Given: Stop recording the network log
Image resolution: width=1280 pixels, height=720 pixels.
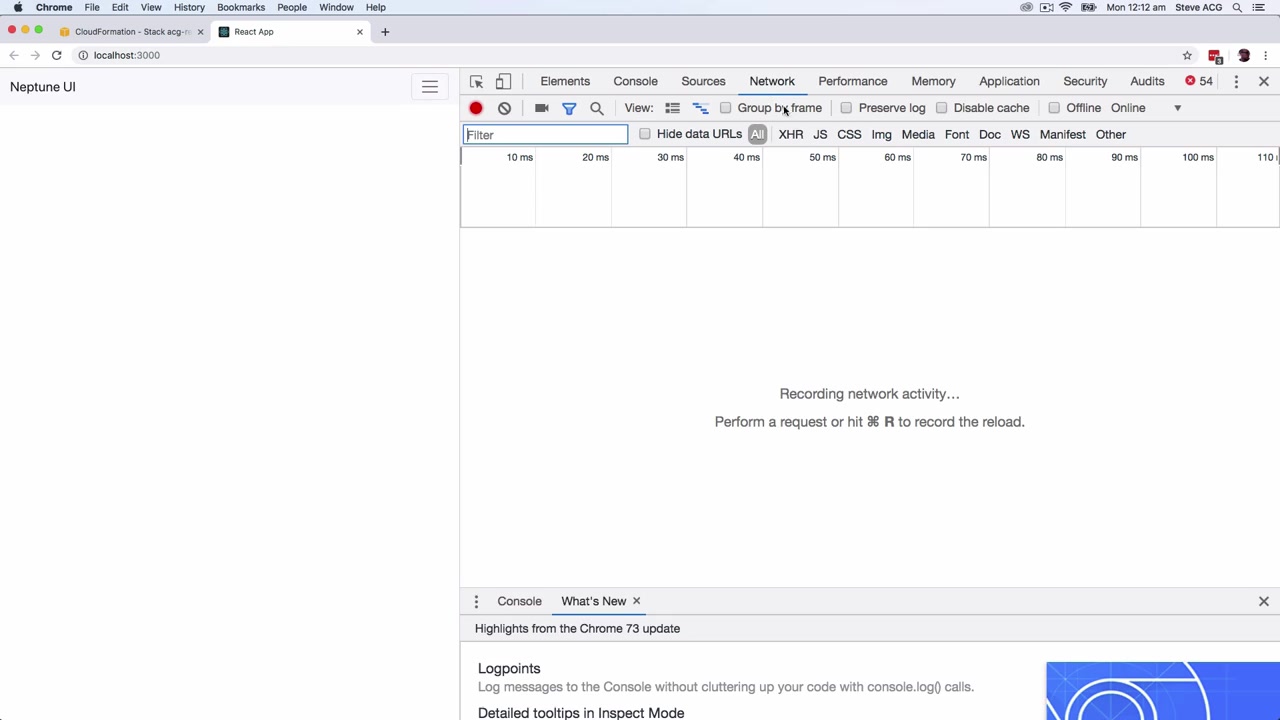Looking at the screenshot, I should click(476, 108).
